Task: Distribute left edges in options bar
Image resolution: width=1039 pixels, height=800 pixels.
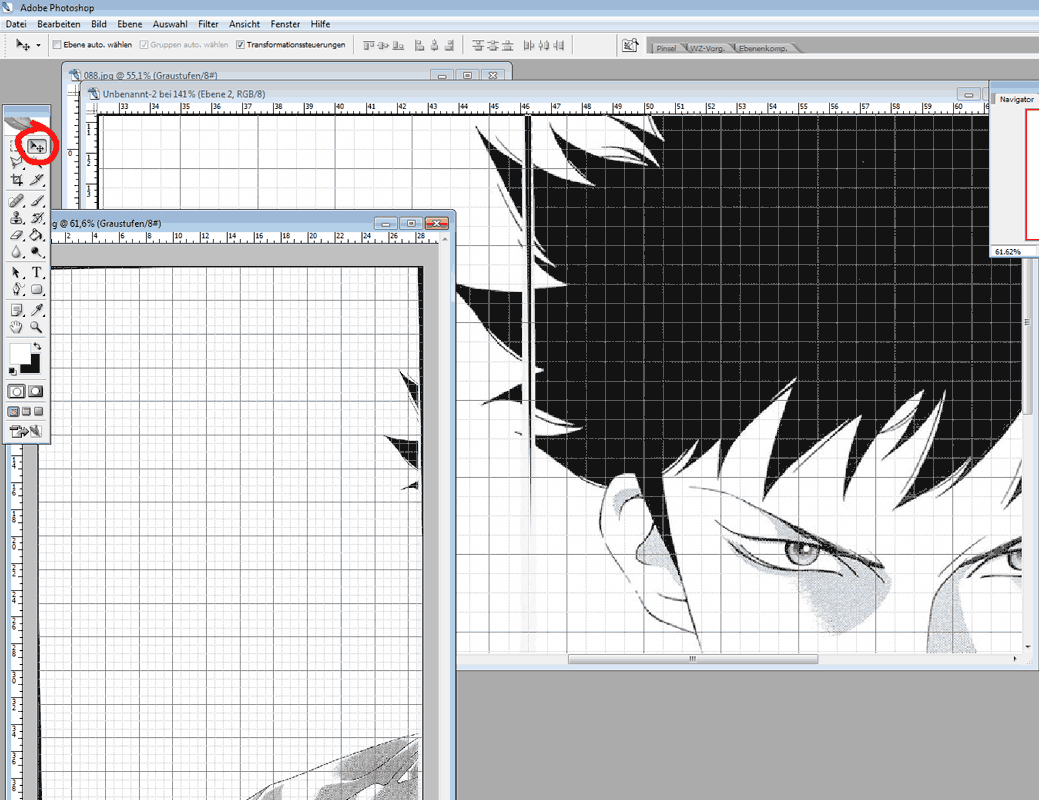Action: click(x=529, y=45)
